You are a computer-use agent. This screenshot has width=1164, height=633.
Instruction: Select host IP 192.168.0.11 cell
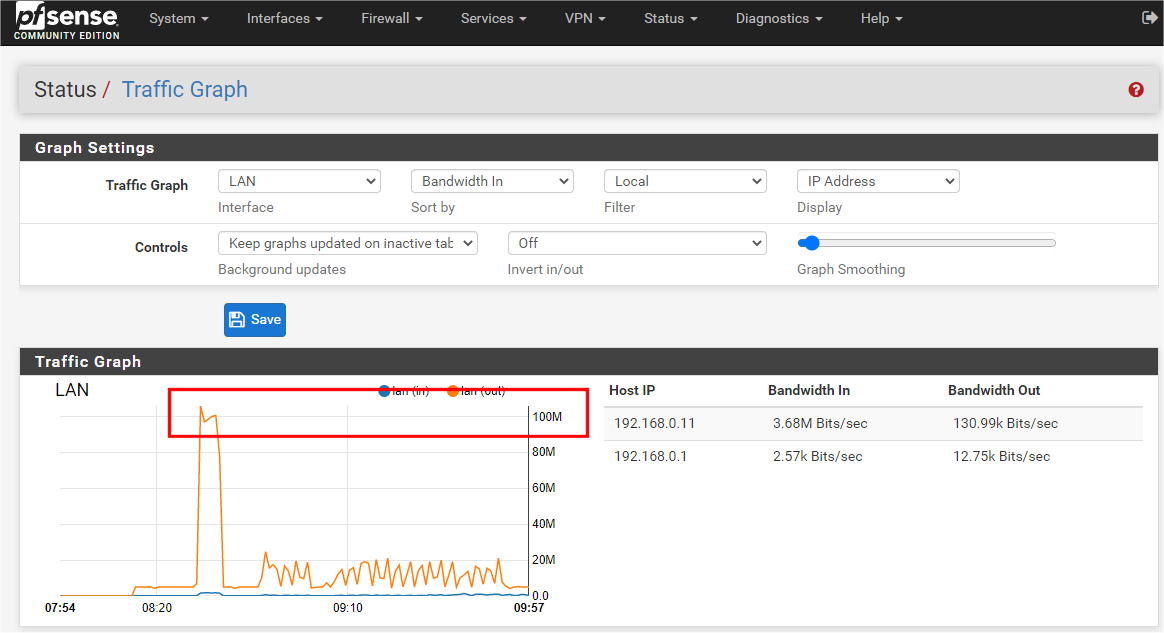654,424
